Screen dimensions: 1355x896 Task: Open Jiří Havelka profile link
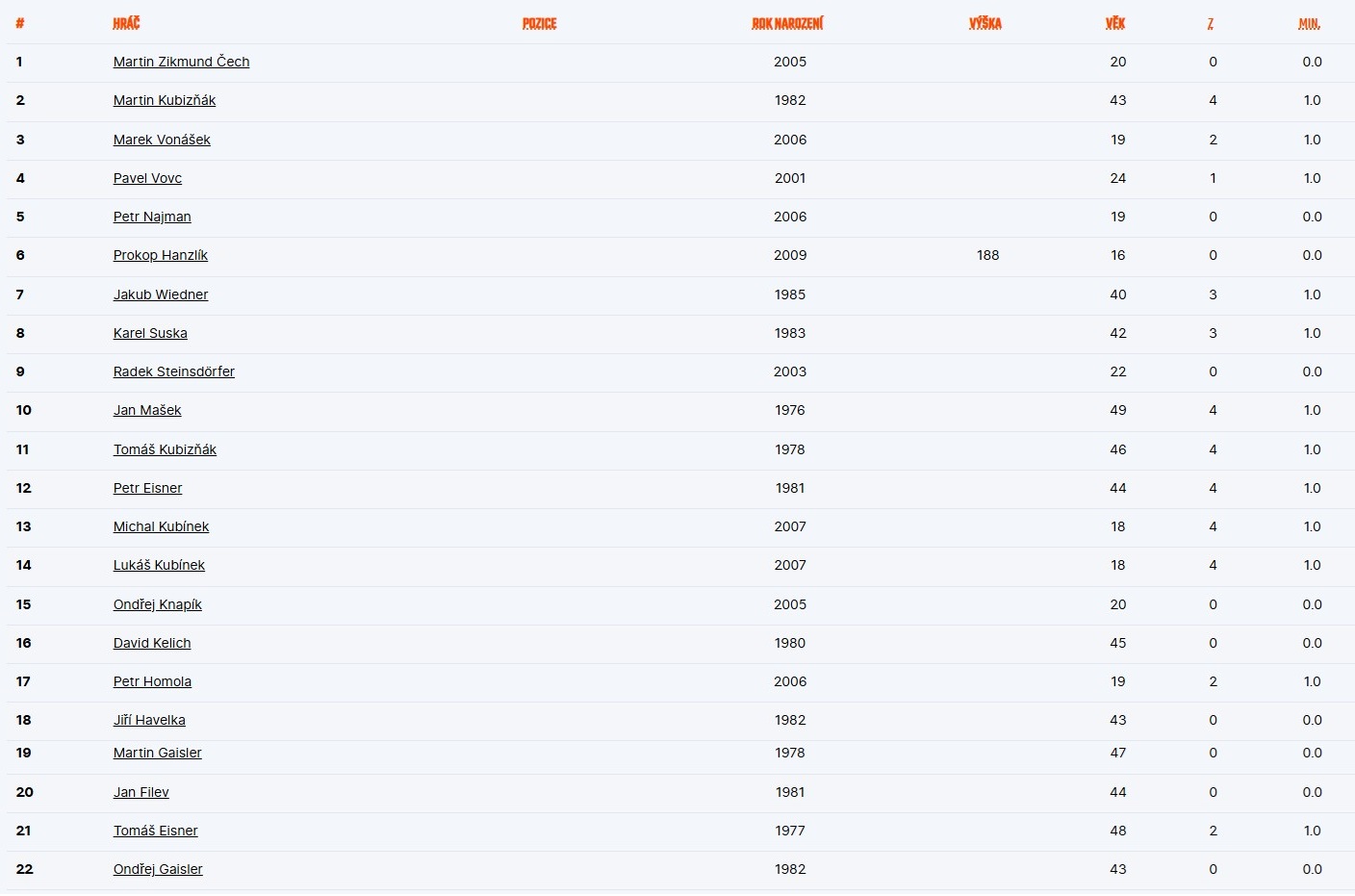149,720
